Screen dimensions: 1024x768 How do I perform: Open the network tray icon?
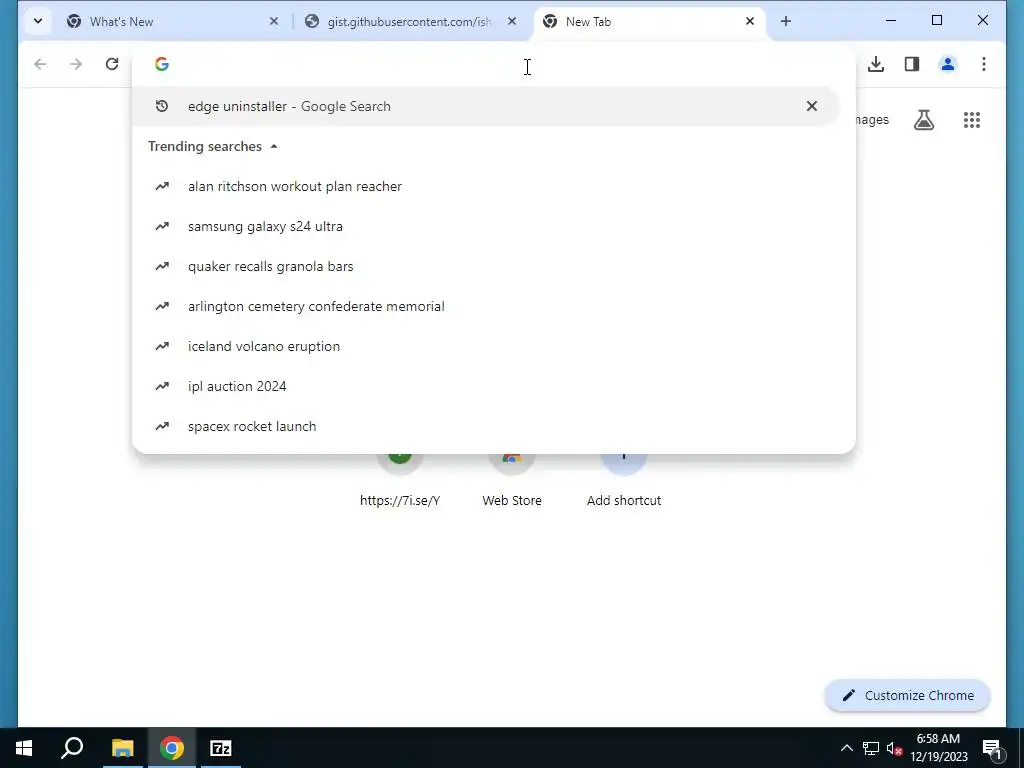[871, 748]
